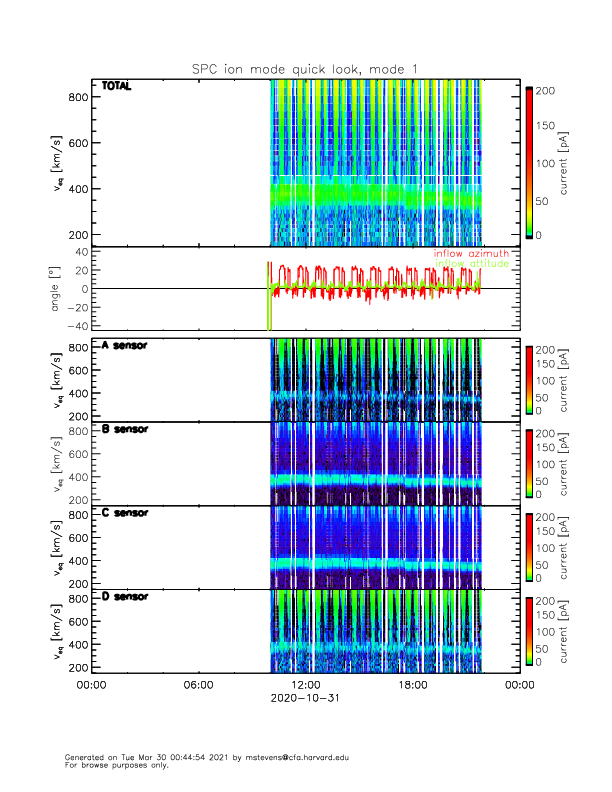Select the B sensor color bar
The height and width of the screenshot is (792, 612).
(528, 463)
